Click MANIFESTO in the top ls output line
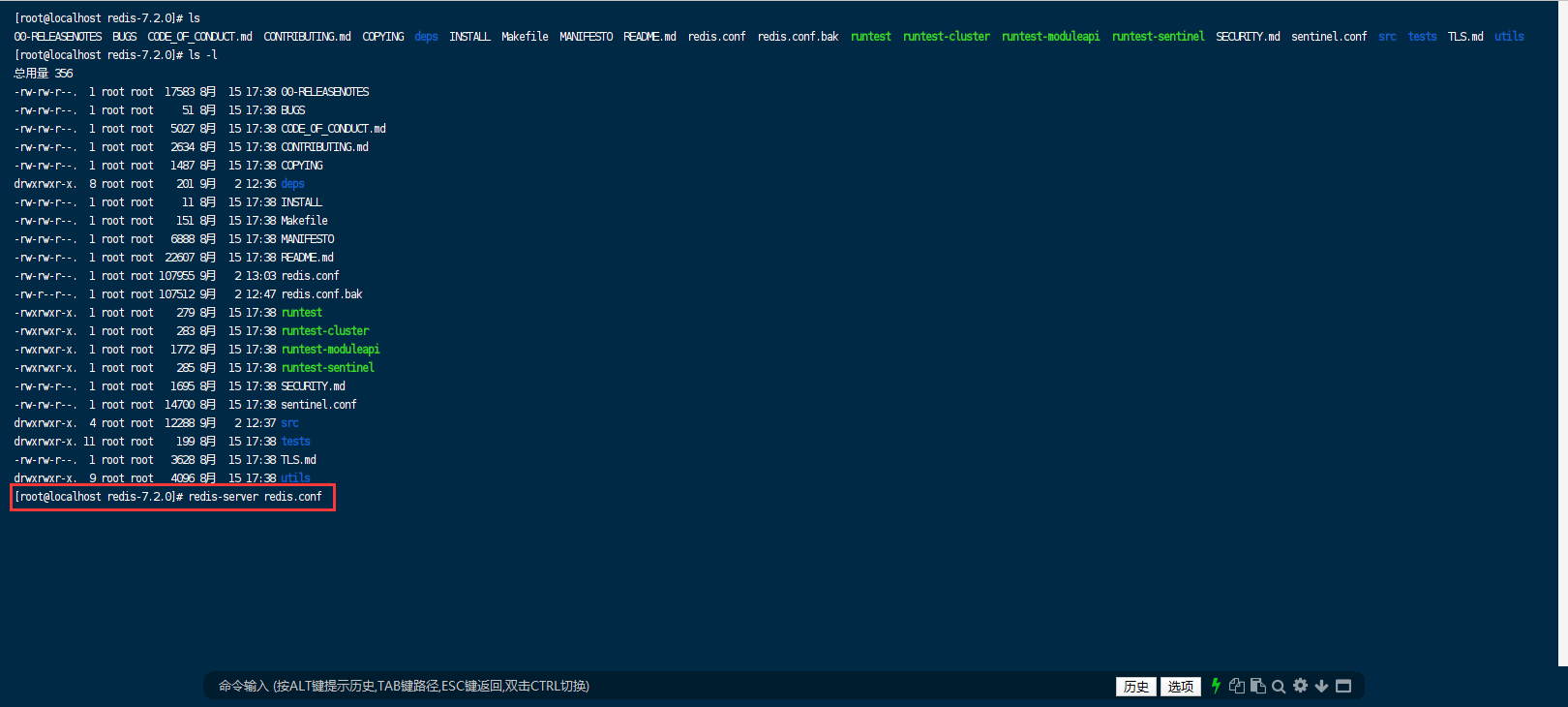1568x707 pixels. pyautogui.click(x=586, y=37)
